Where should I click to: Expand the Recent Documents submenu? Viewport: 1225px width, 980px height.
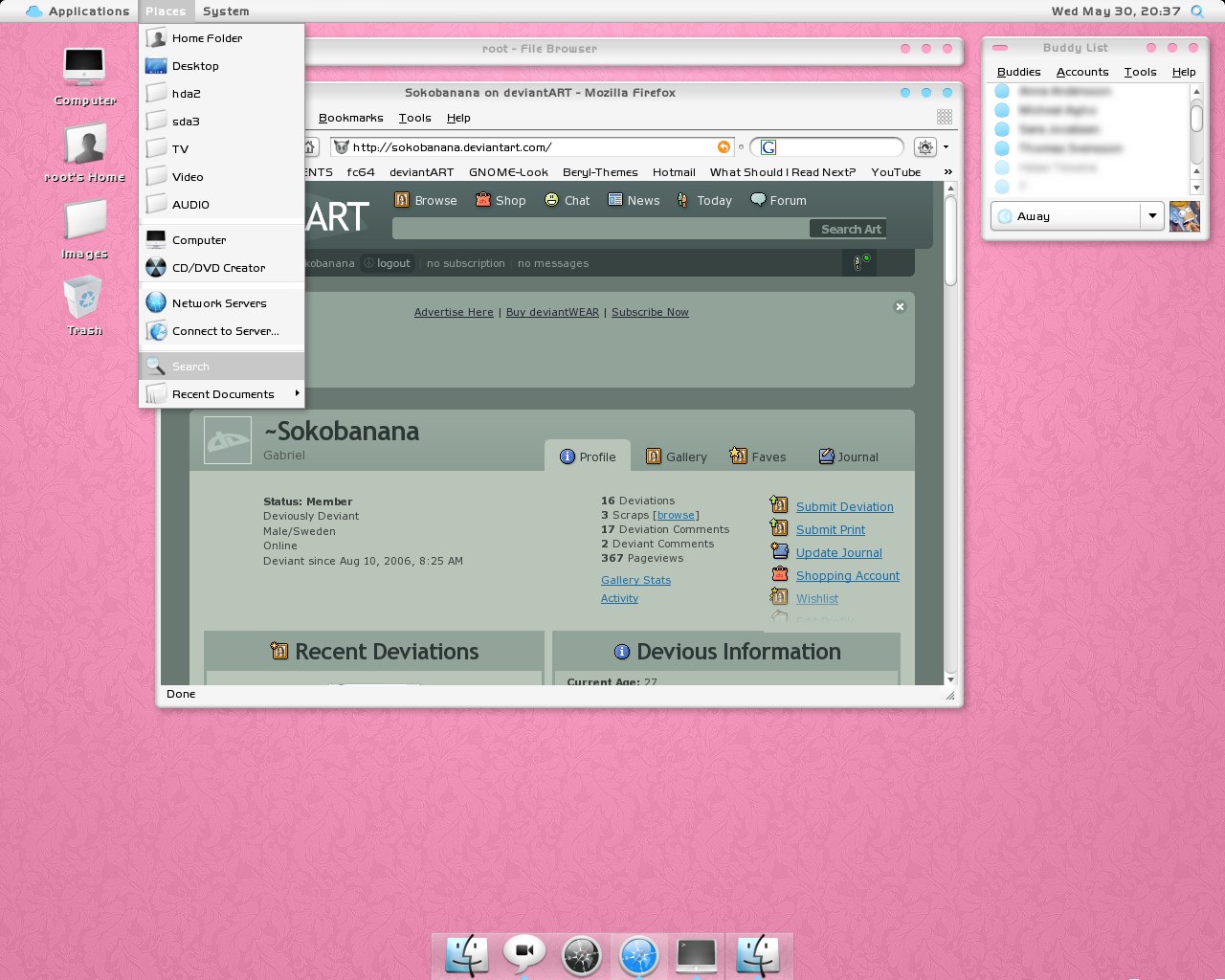(x=222, y=394)
